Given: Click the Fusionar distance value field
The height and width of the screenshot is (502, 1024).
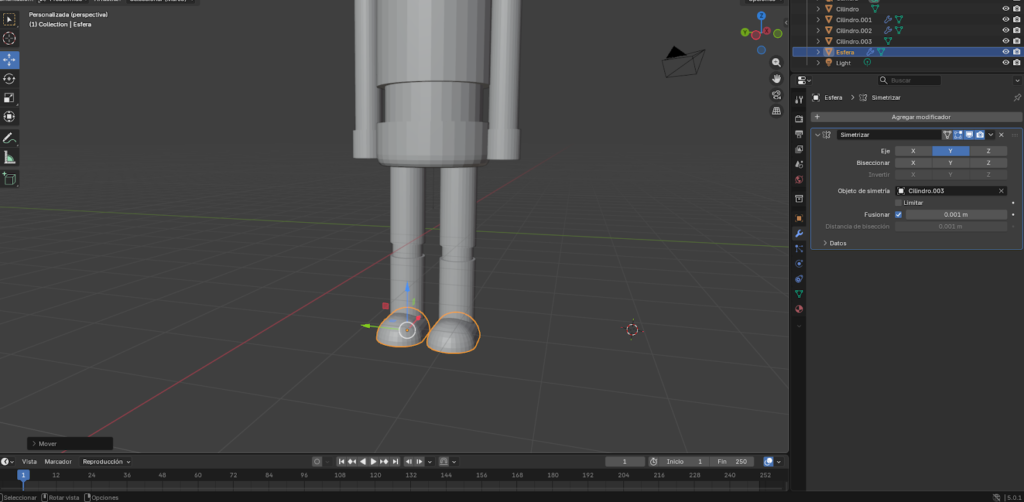Looking at the screenshot, I should coord(954,214).
